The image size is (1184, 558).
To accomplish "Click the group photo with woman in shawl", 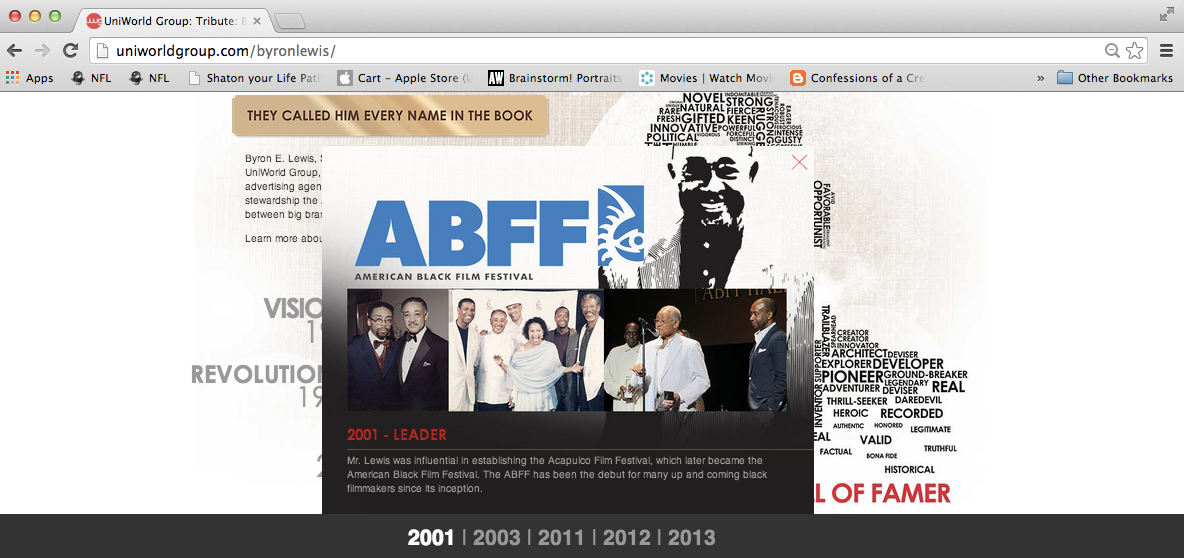I will [527, 350].
